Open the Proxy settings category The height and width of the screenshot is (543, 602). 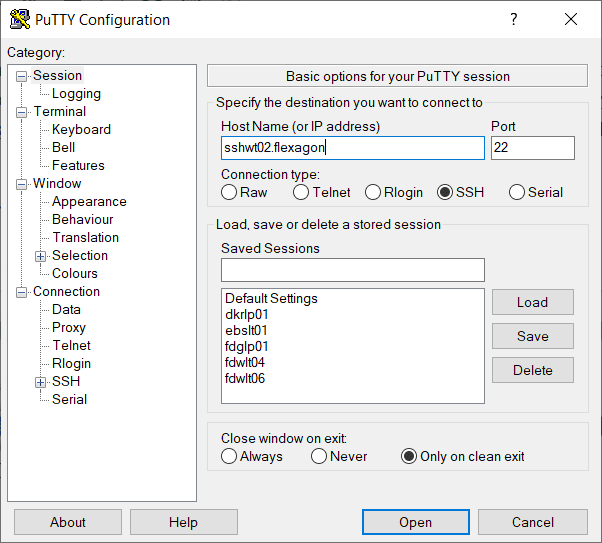(69, 328)
